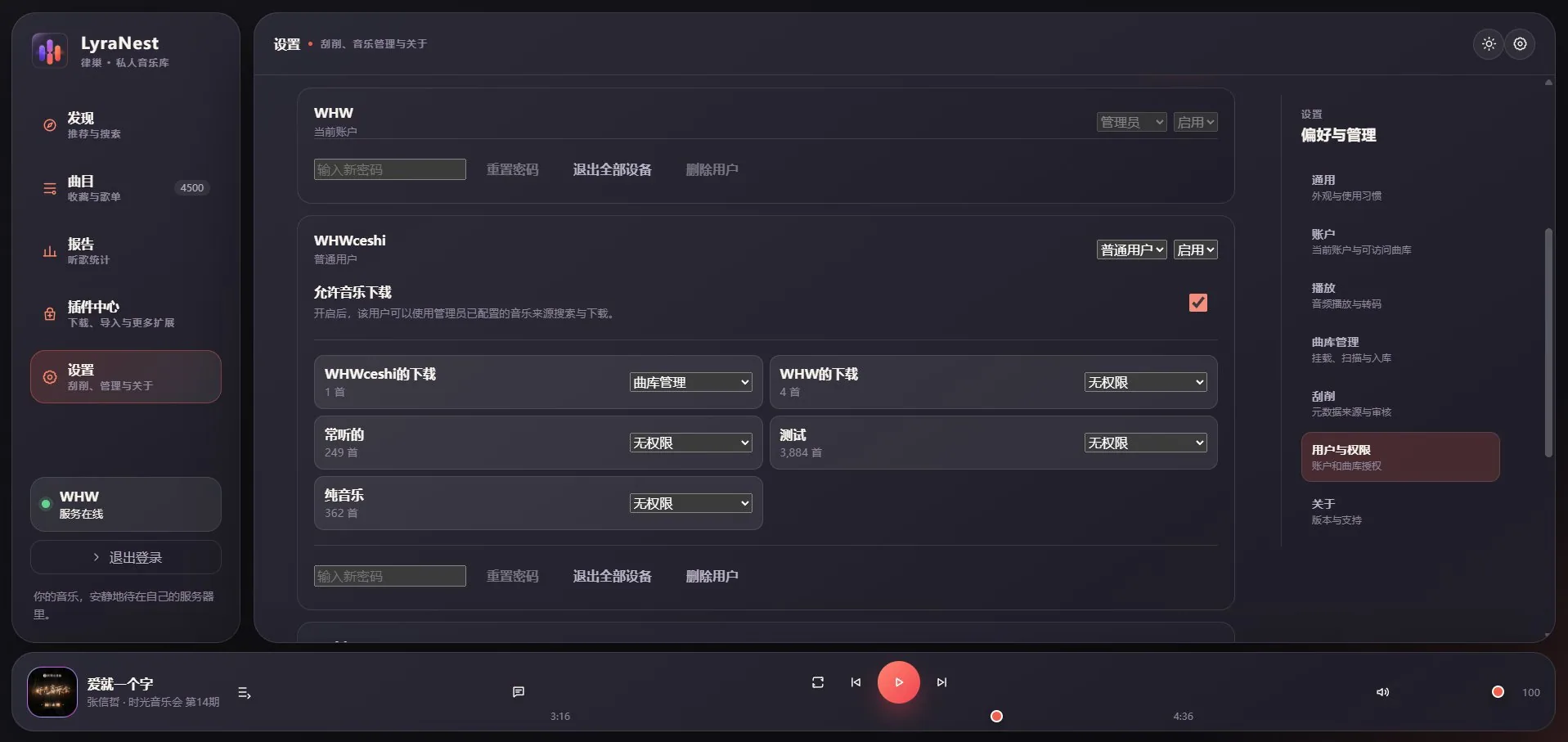Mute the volume speaker icon

click(1382, 692)
